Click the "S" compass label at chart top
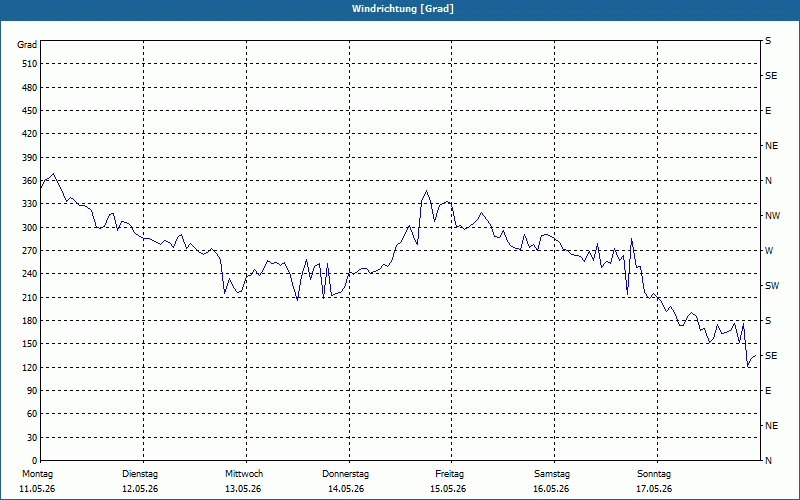The height and width of the screenshot is (500, 800). coord(768,41)
